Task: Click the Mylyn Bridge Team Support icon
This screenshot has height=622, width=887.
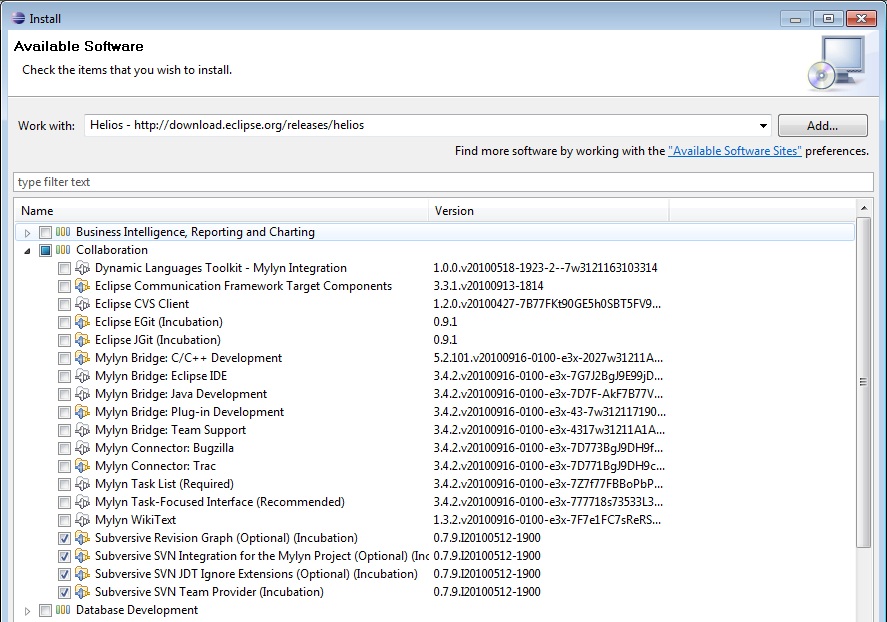Action: [x=82, y=430]
